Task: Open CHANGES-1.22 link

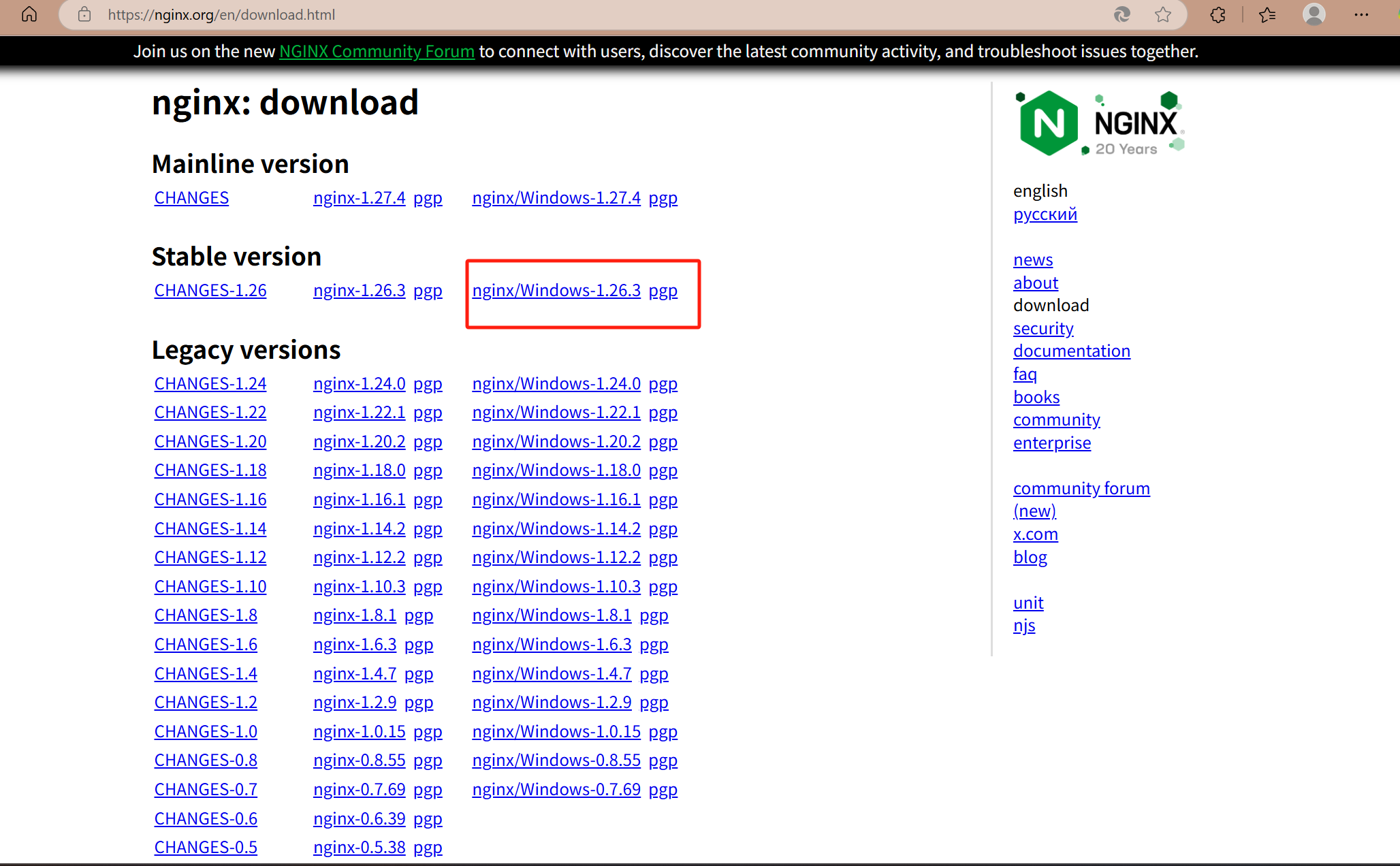Action: pyautogui.click(x=210, y=412)
